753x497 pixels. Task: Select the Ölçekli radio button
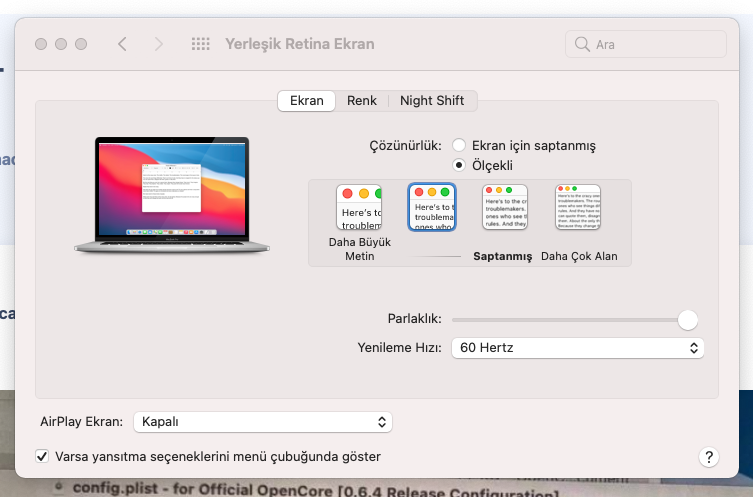(x=459, y=164)
